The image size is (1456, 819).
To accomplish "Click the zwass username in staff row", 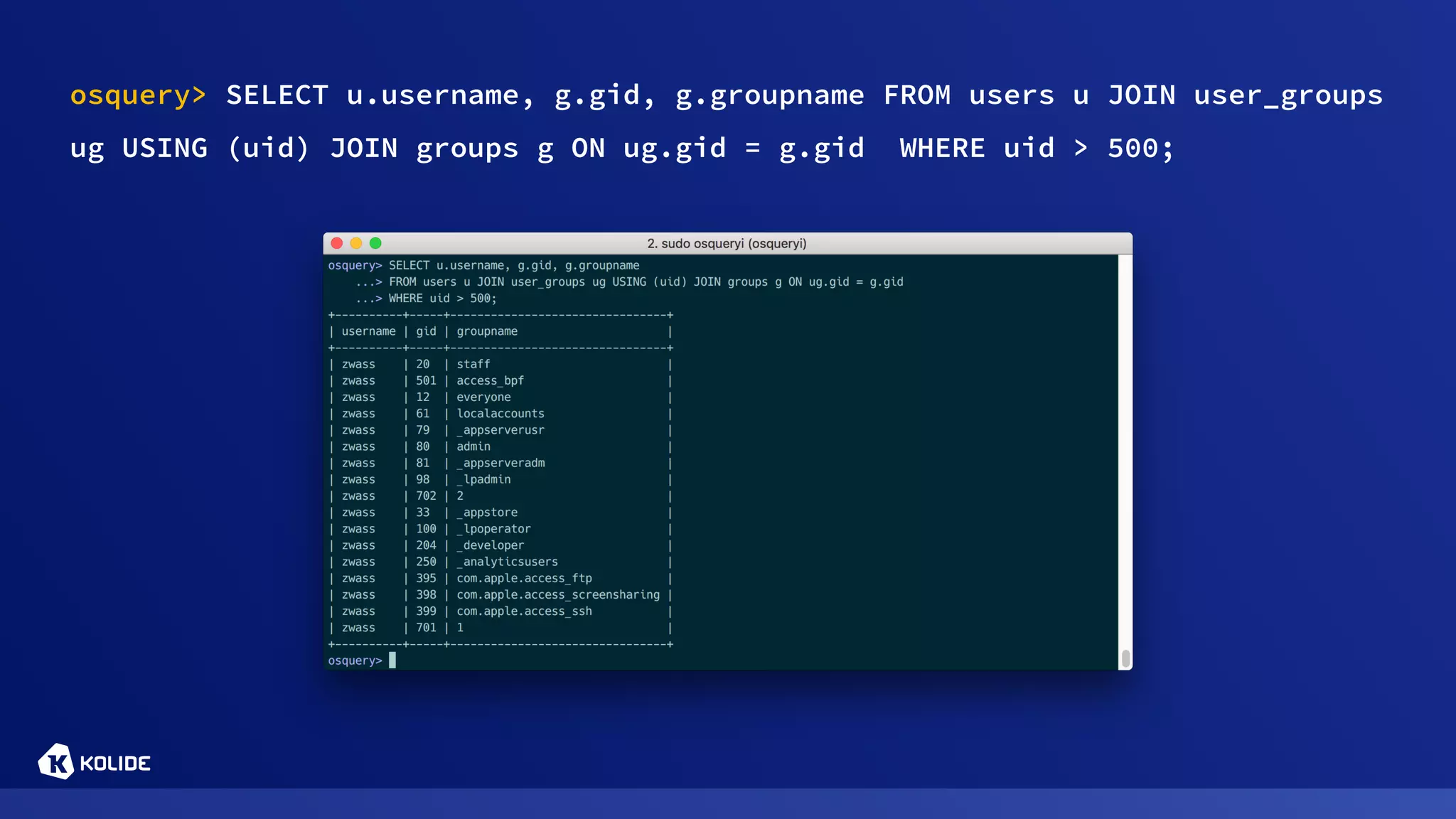I will [x=358, y=364].
